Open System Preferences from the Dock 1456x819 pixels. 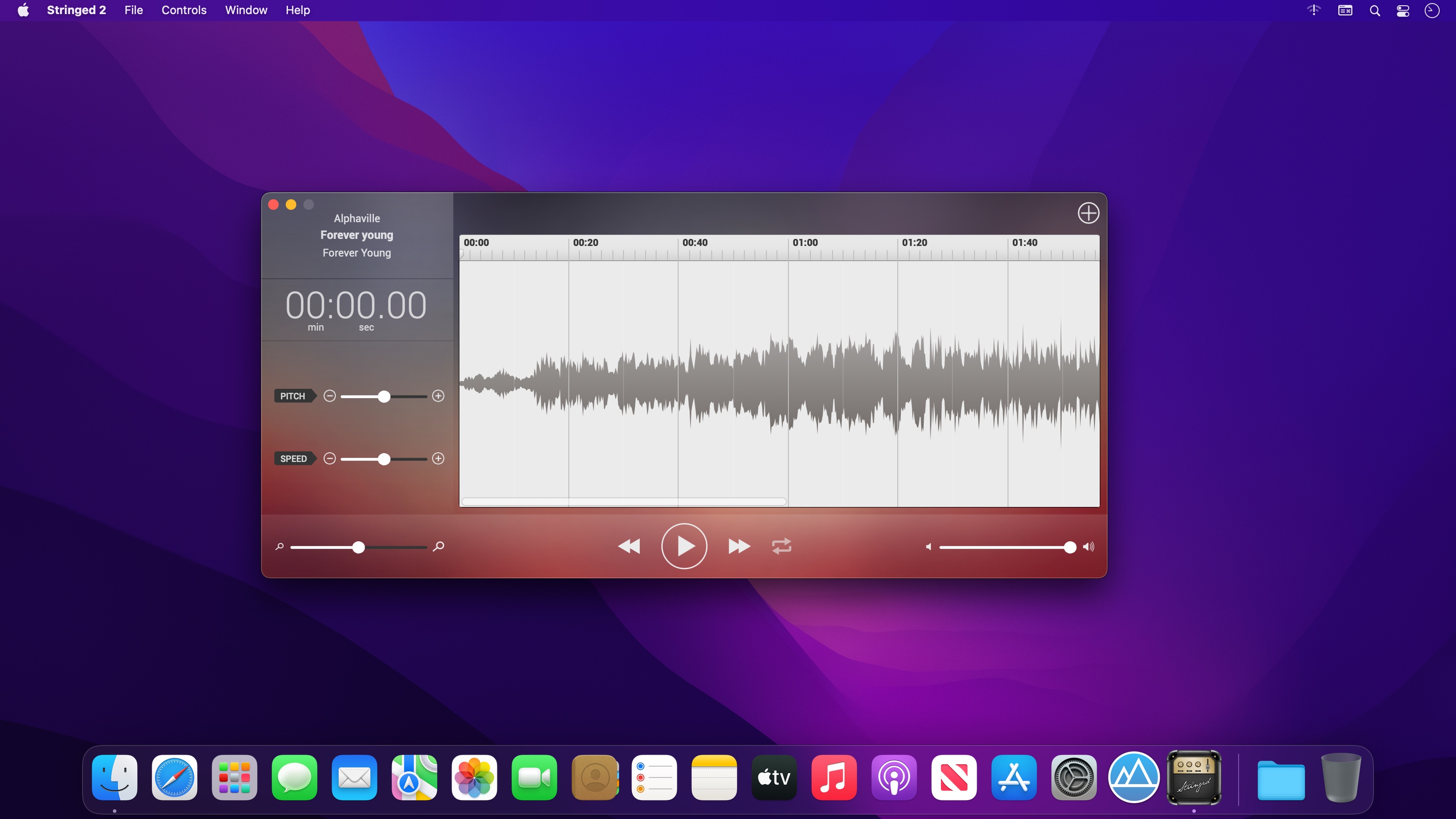tap(1074, 777)
